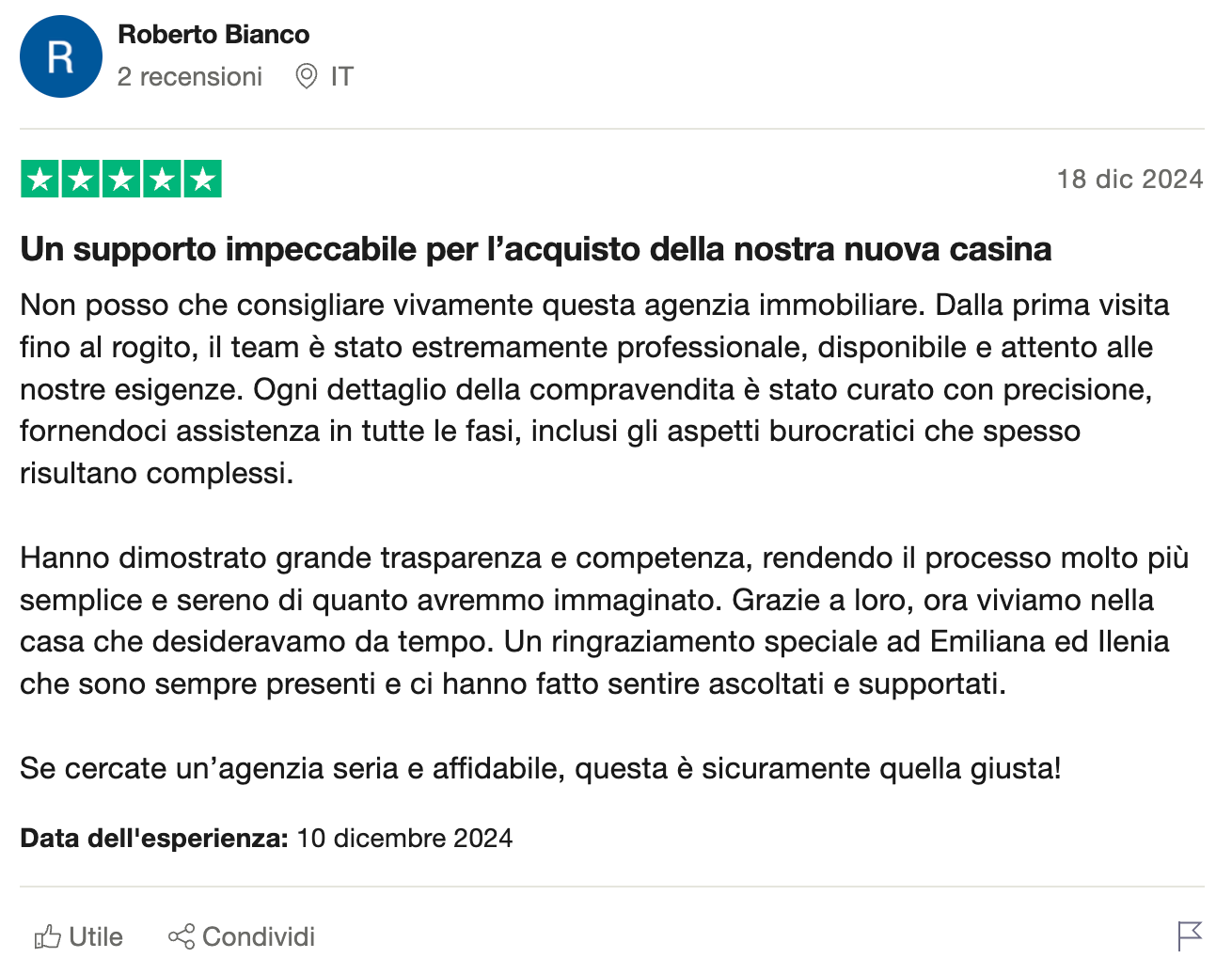This screenshot has width=1232, height=974.
Task: Mark review as Utile
Action: (x=79, y=936)
